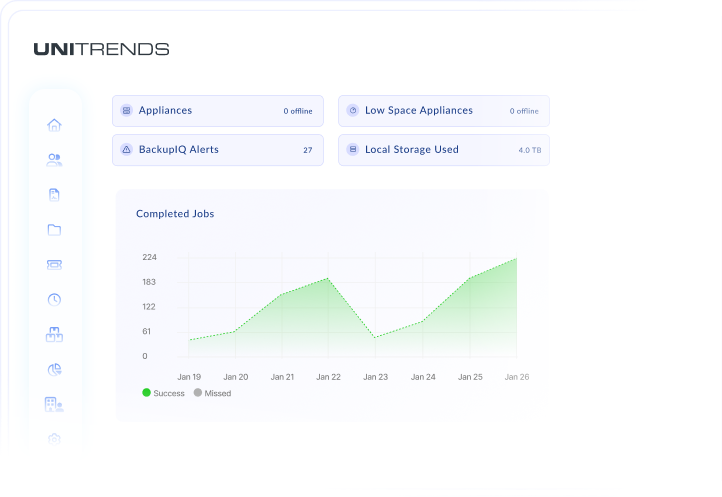Open the Local Storage Used card
This screenshot has width=722, height=497.
[444, 150]
